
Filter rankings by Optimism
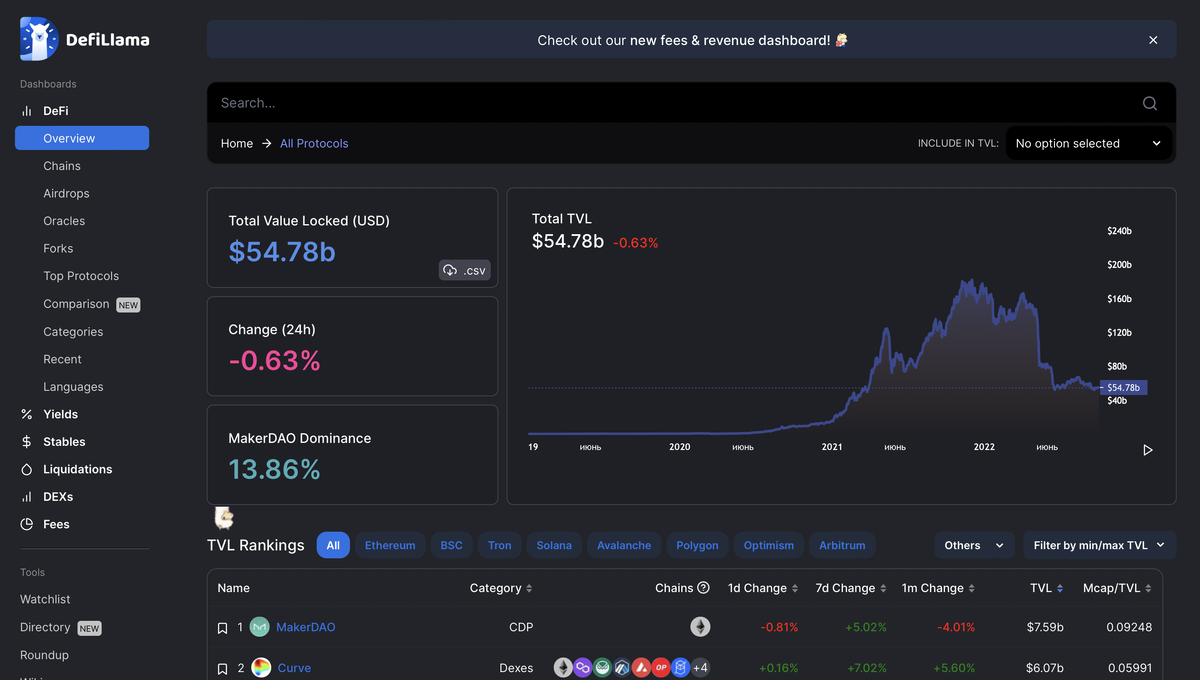[769, 545]
